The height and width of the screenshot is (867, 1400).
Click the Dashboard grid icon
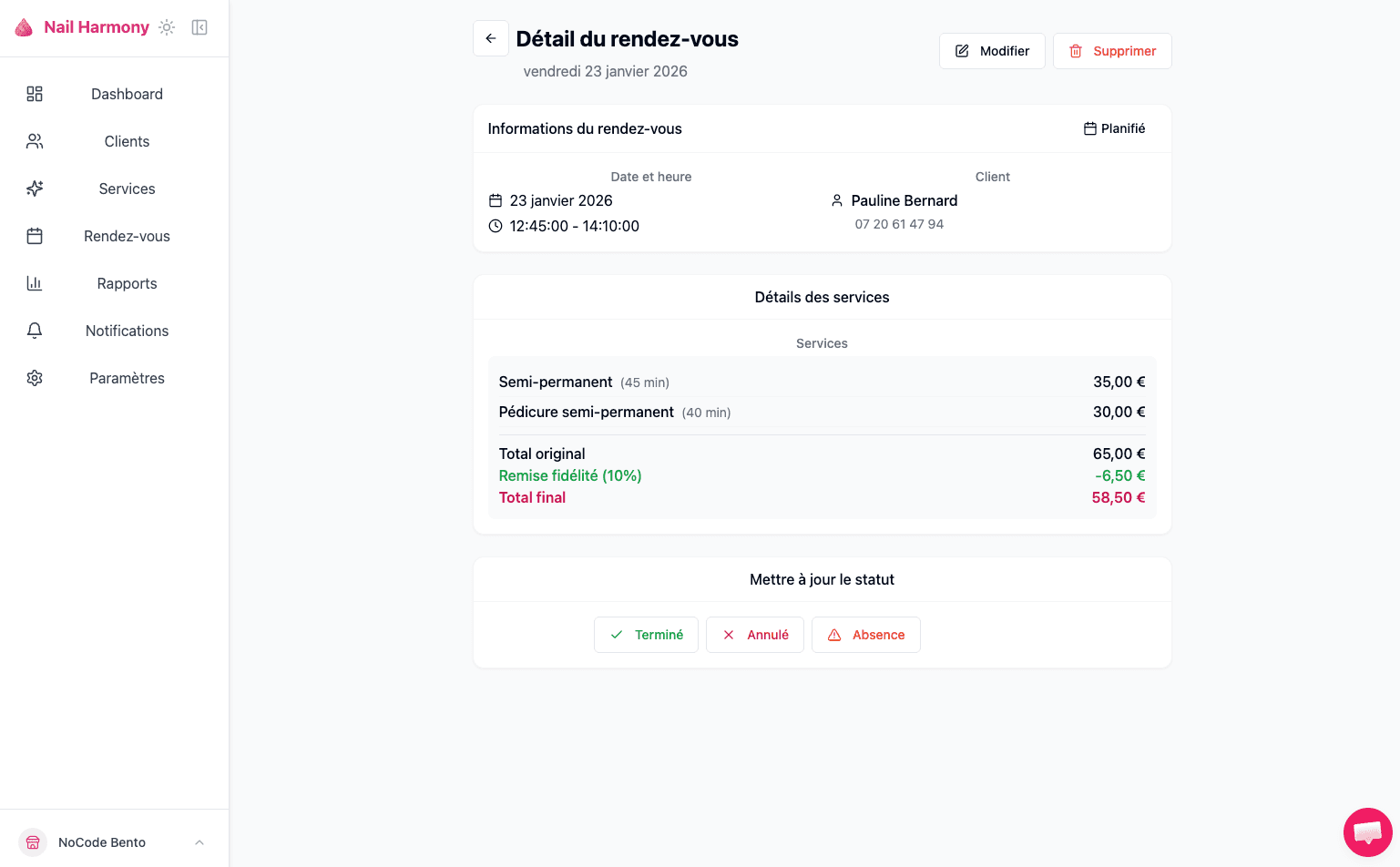click(35, 94)
